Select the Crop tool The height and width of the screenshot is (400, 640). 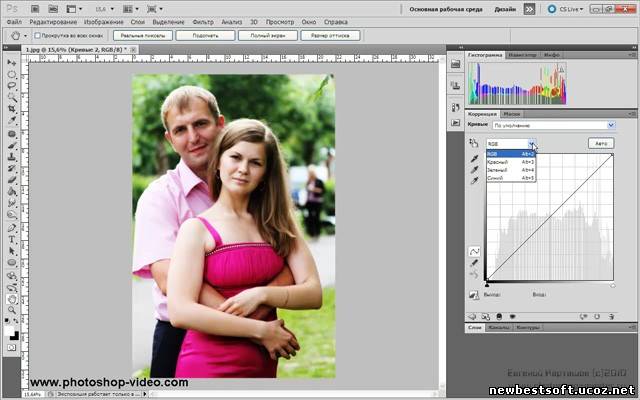(11, 109)
